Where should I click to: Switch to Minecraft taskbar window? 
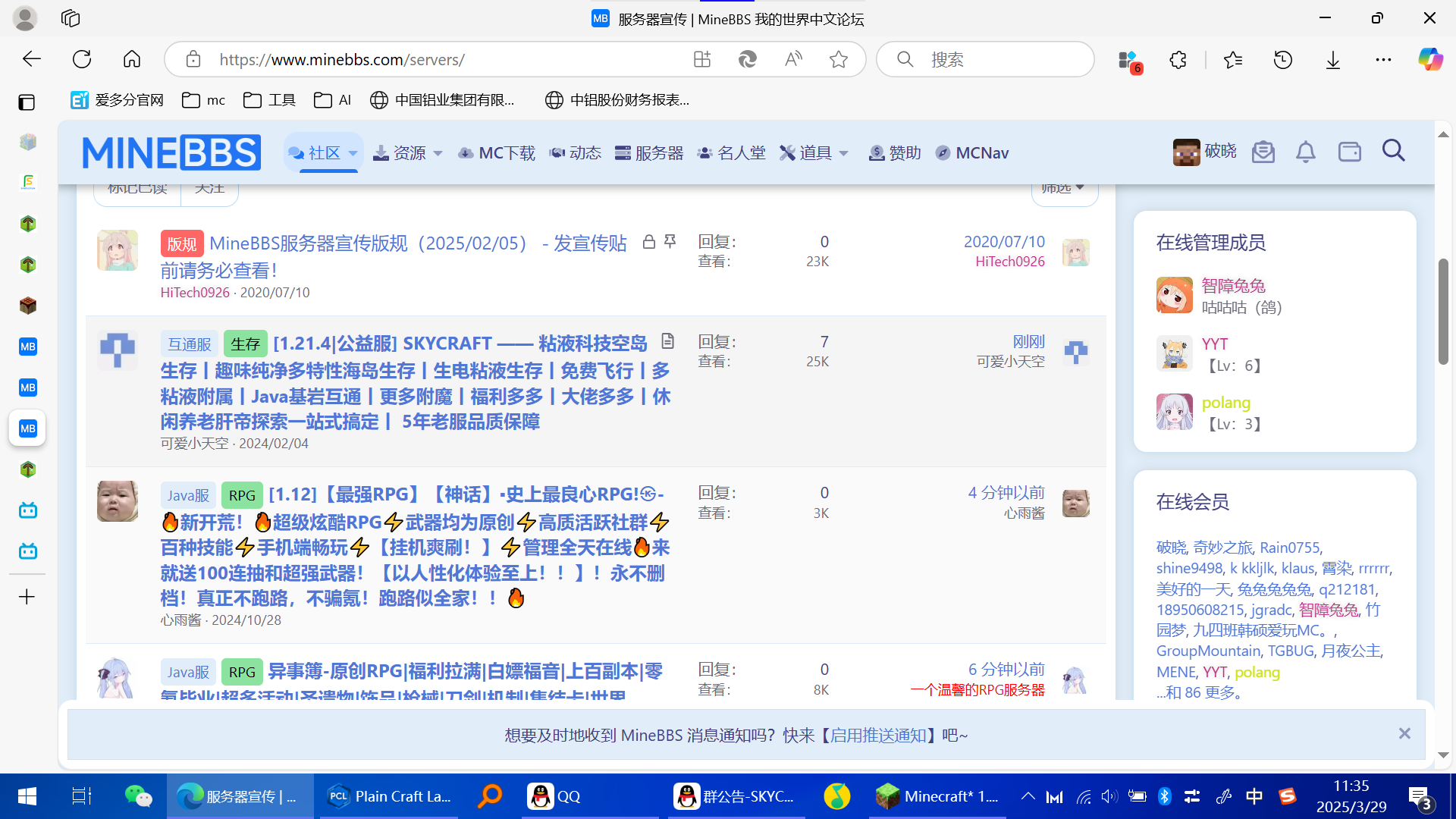click(938, 796)
